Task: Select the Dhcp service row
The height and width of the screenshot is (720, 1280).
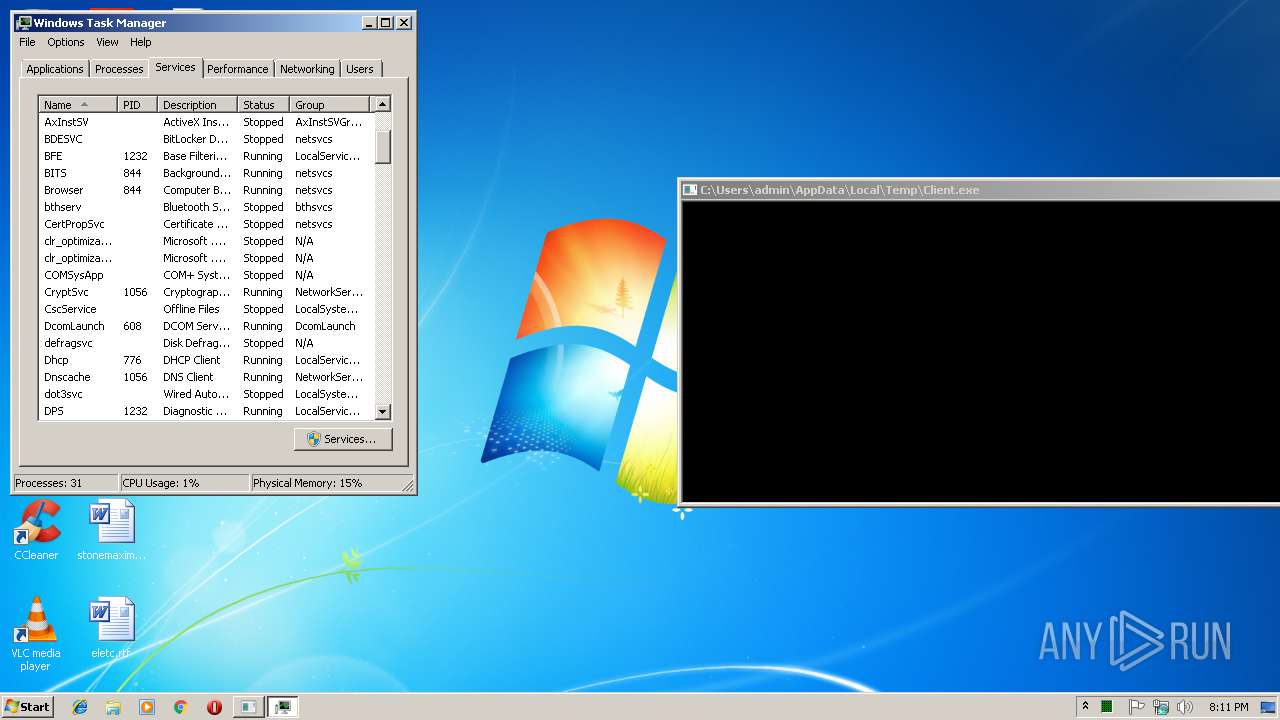Action: 206,360
